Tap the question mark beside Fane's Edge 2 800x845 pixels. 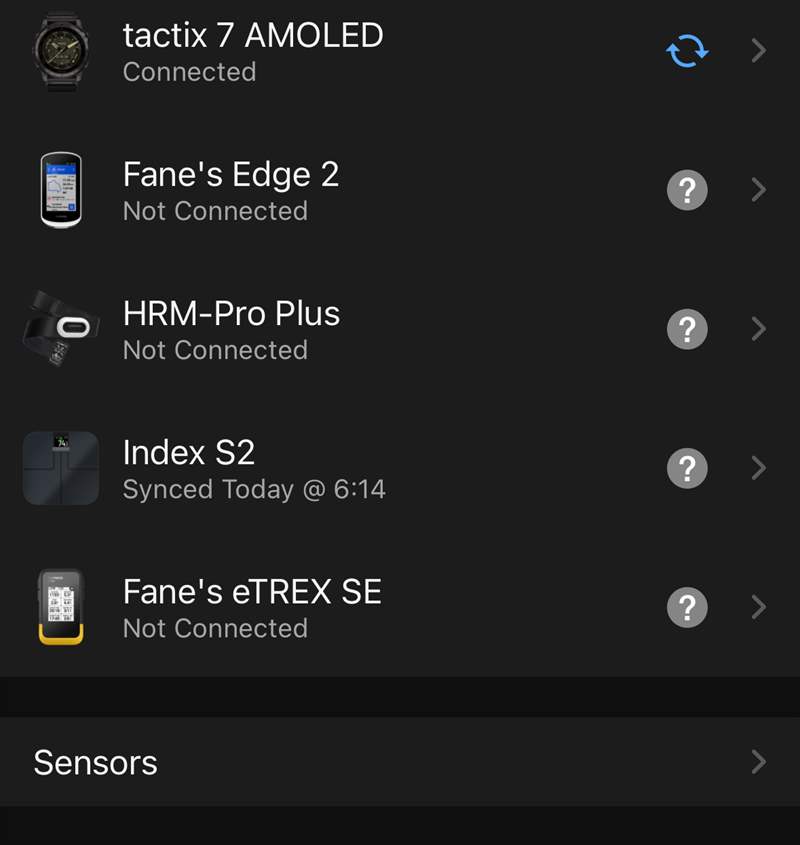point(687,190)
